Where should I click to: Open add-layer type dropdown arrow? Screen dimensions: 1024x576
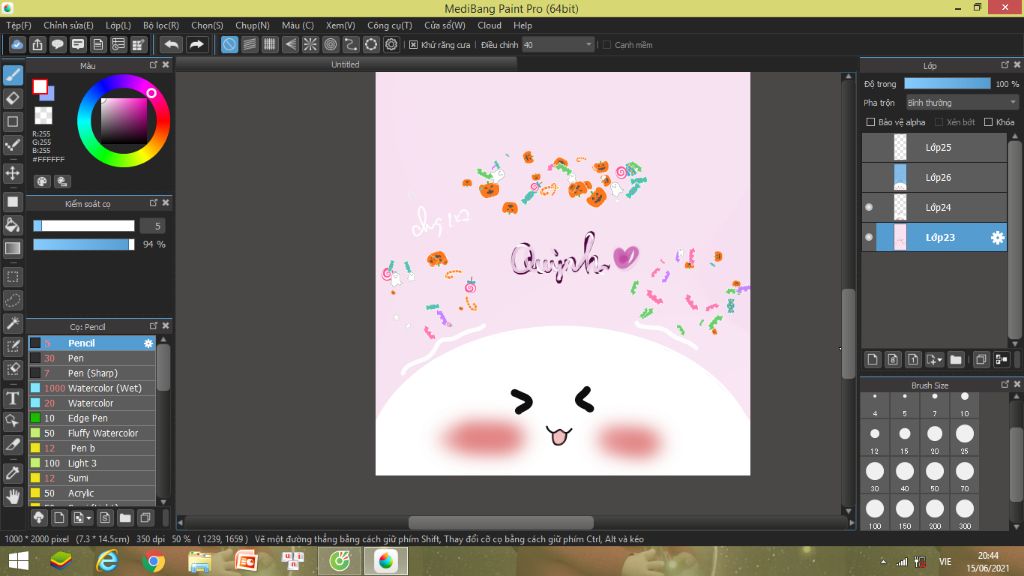click(940, 360)
